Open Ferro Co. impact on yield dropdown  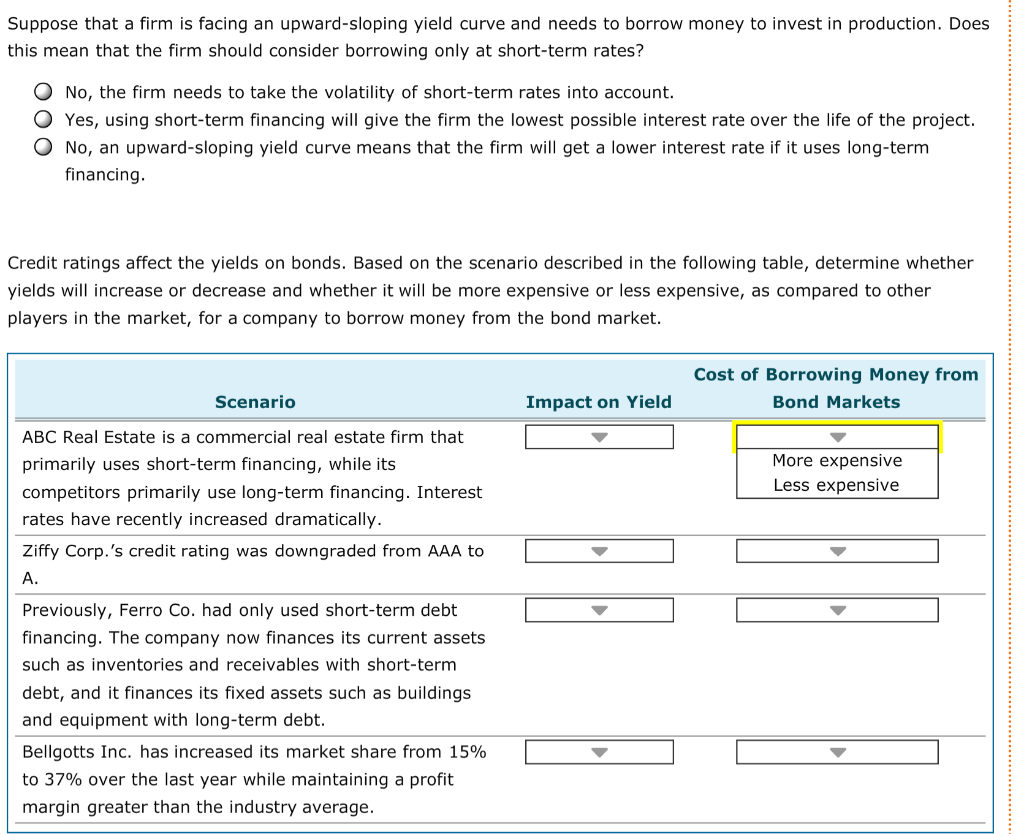click(598, 609)
